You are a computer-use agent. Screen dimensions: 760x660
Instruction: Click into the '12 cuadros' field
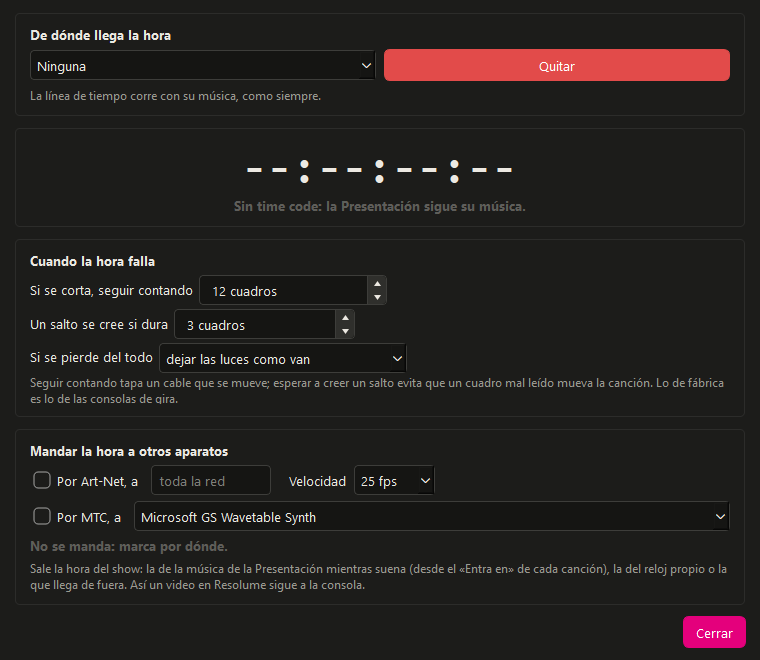[284, 291]
